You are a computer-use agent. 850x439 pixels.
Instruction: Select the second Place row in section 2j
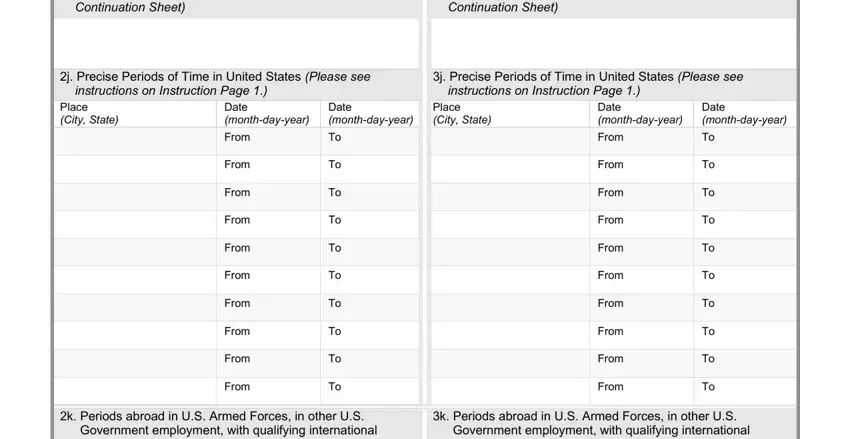point(135,170)
